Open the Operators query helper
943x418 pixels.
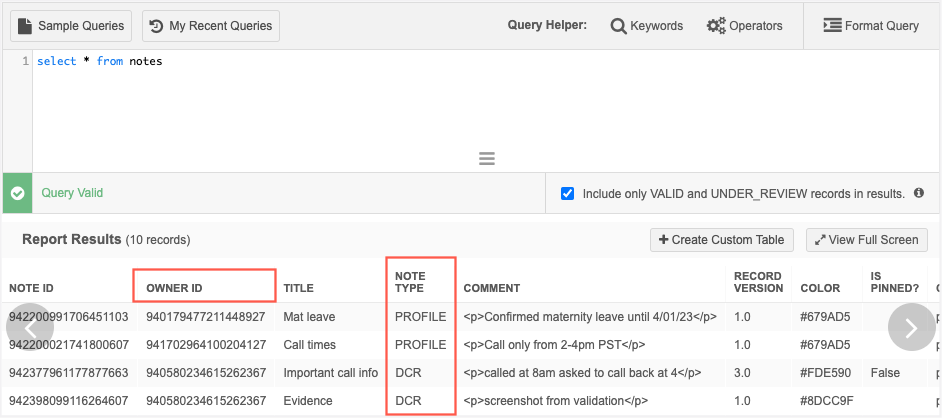(x=745, y=26)
